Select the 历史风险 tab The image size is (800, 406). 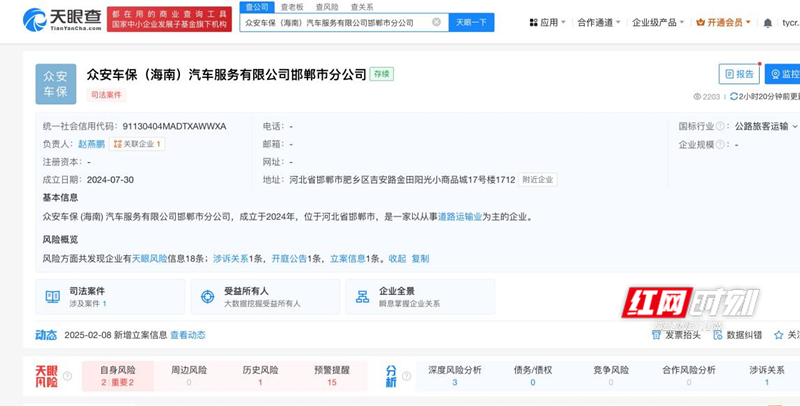(261, 376)
